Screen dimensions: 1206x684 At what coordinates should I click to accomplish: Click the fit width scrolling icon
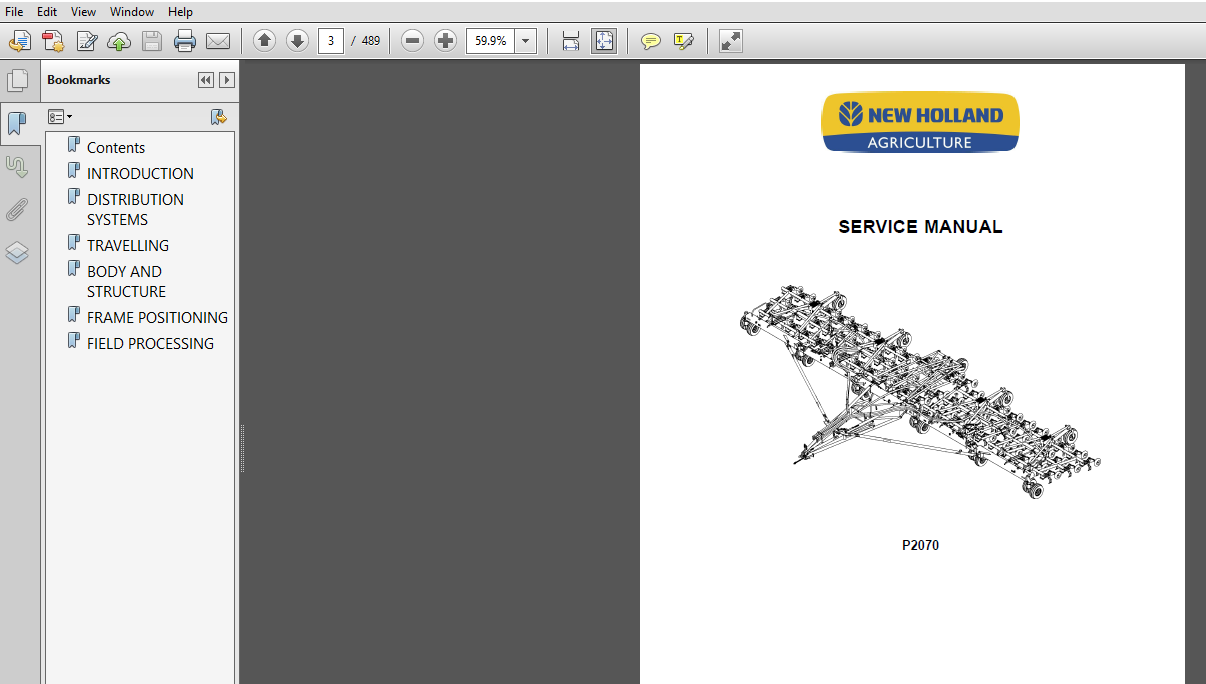coord(571,41)
